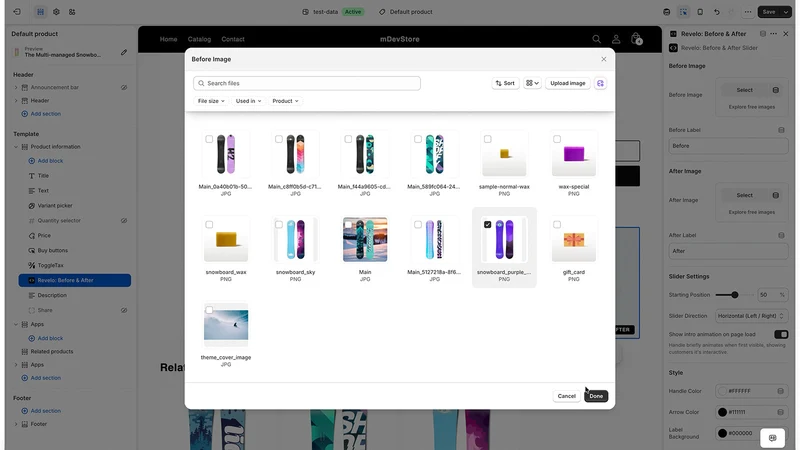Open the store search magnifier icon

(x=596, y=39)
